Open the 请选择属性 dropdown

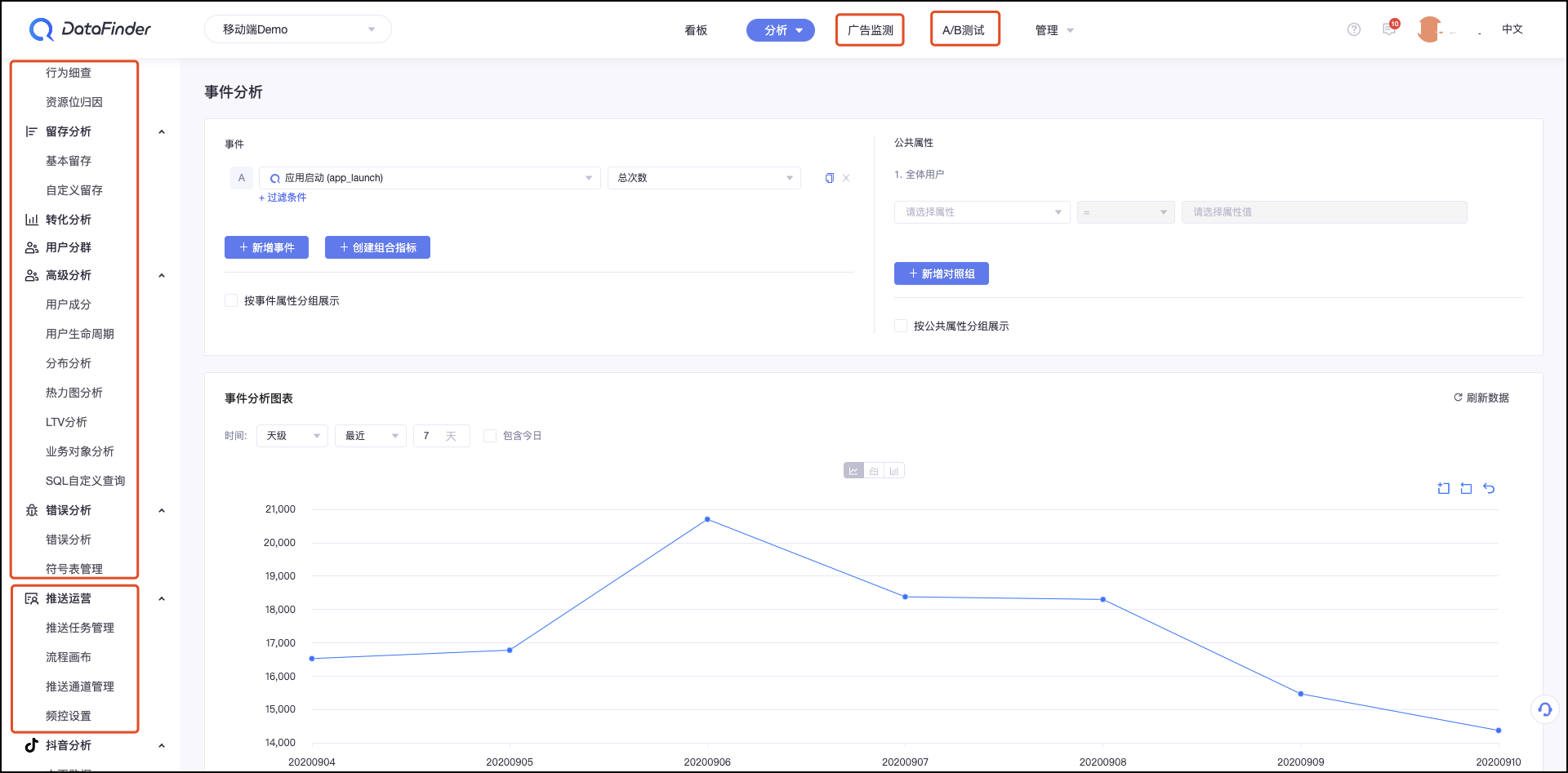982,212
